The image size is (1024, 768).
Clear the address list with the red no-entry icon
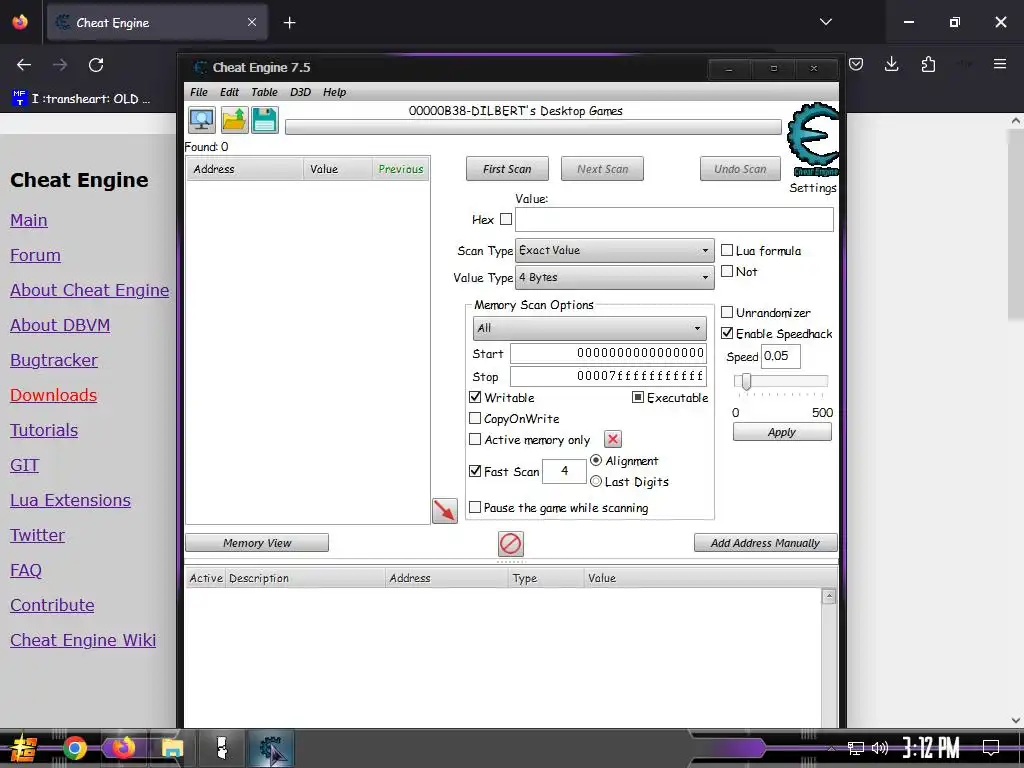click(x=511, y=543)
